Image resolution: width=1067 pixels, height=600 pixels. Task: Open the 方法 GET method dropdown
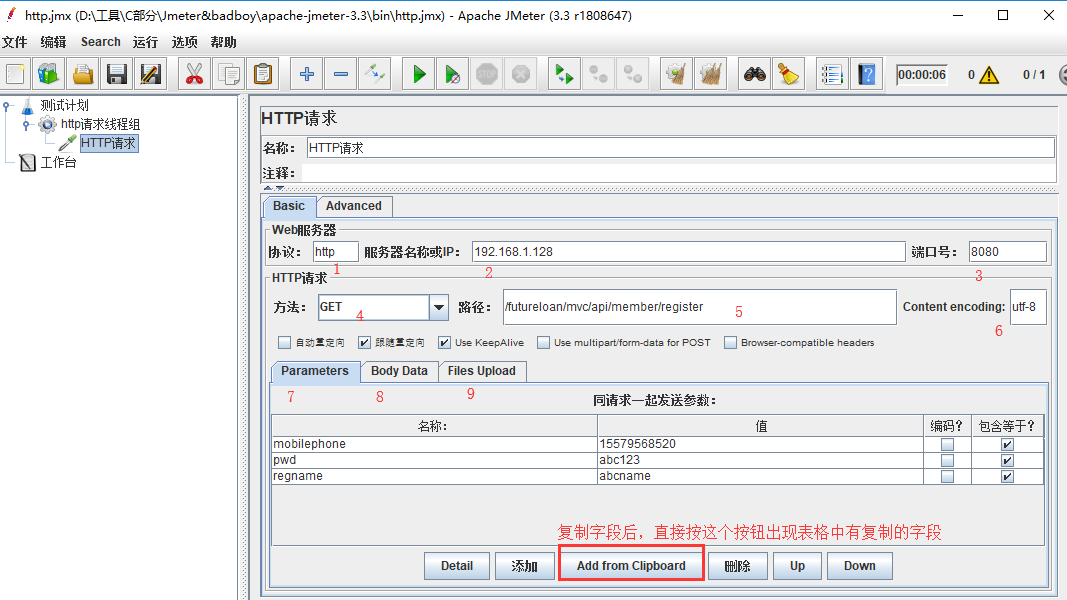(439, 307)
